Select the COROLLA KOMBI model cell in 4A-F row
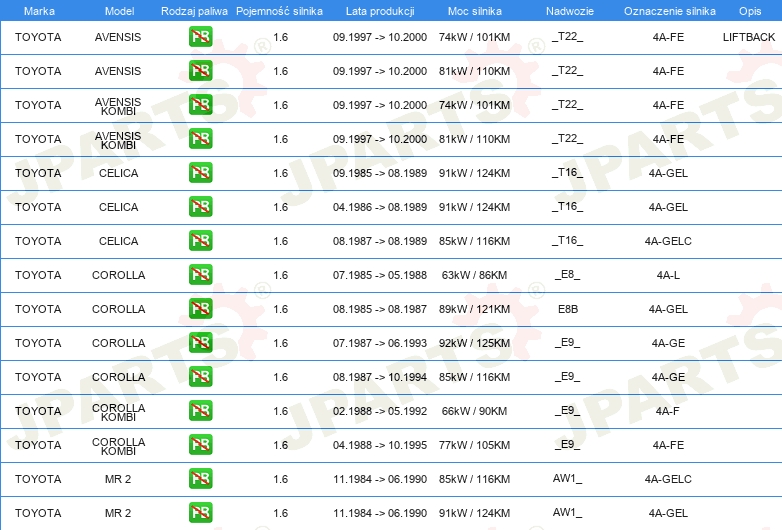The height and width of the screenshot is (530, 782). tap(119, 412)
